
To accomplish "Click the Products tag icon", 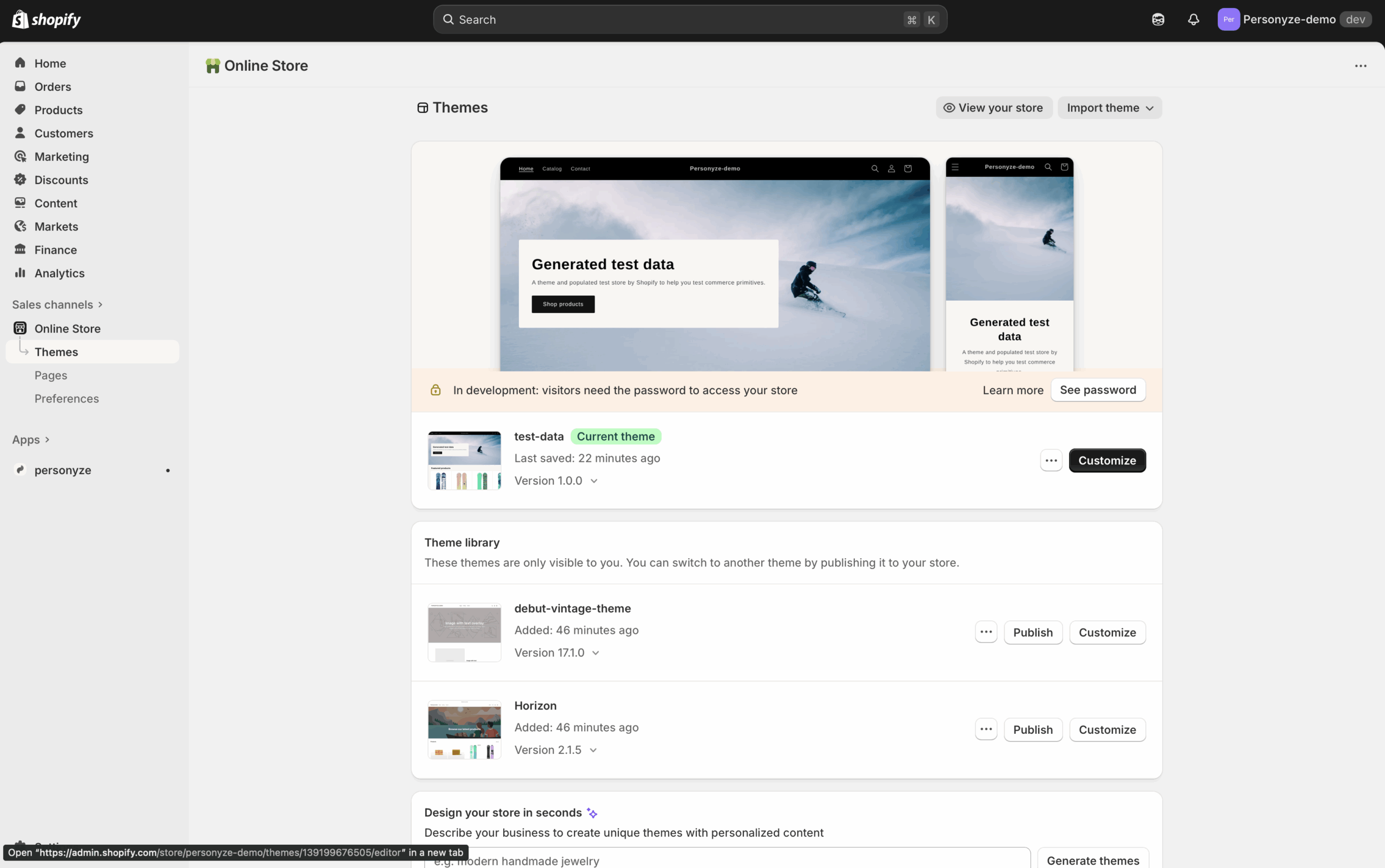I will (20, 109).
